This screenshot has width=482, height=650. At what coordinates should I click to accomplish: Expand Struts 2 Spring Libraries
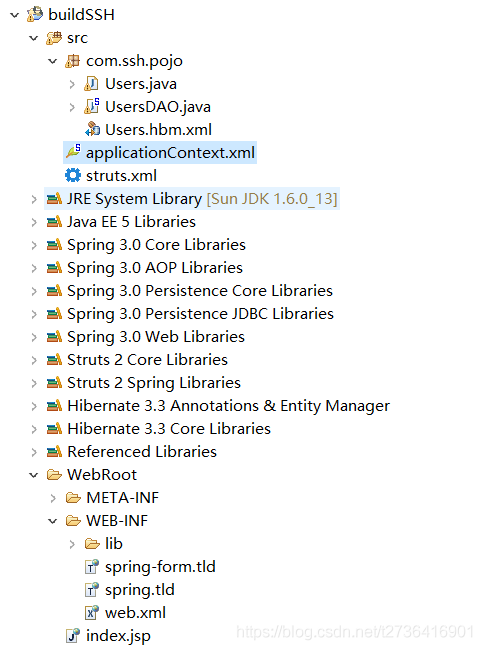pyautogui.click(x=34, y=383)
